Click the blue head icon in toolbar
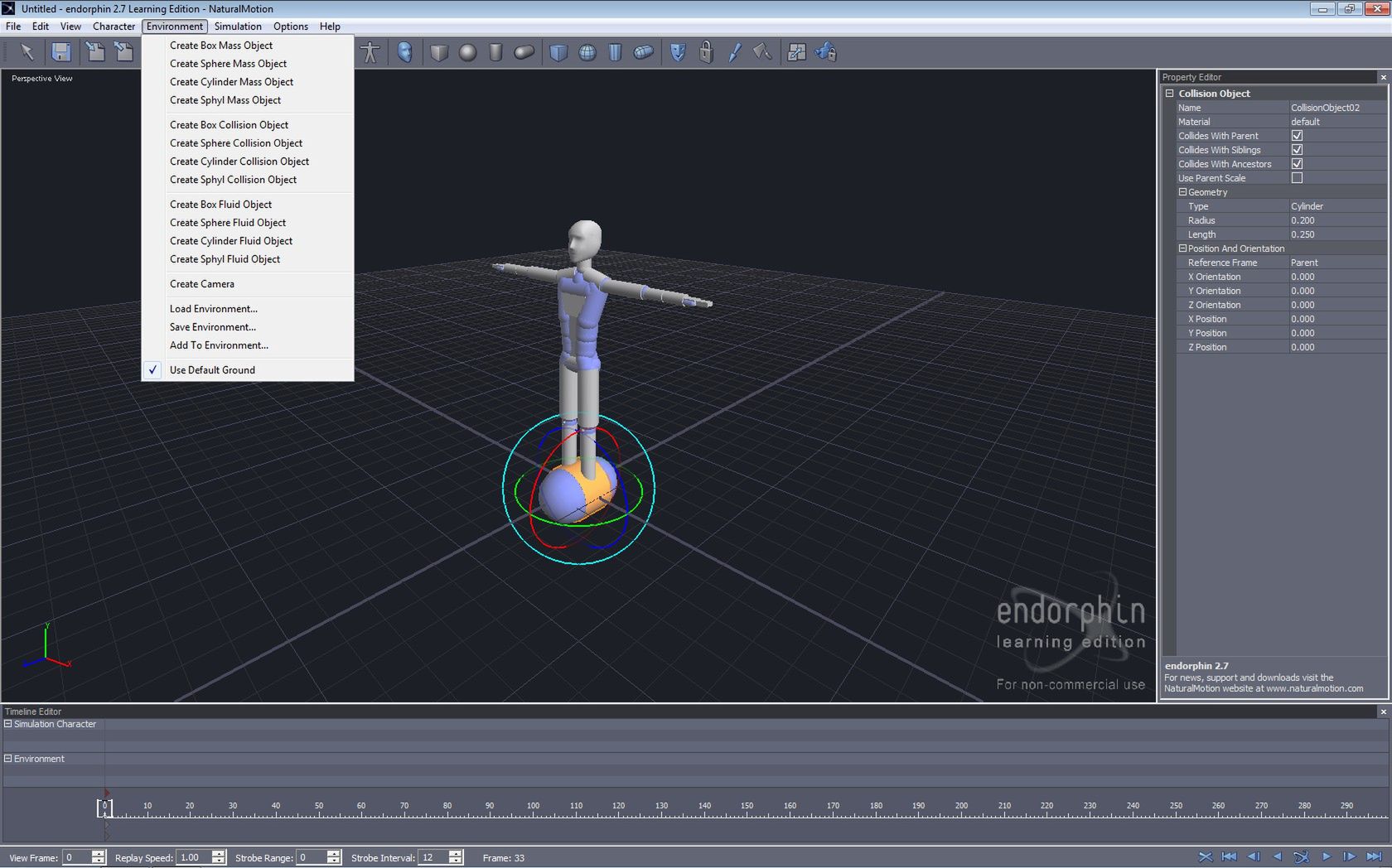 [404, 52]
